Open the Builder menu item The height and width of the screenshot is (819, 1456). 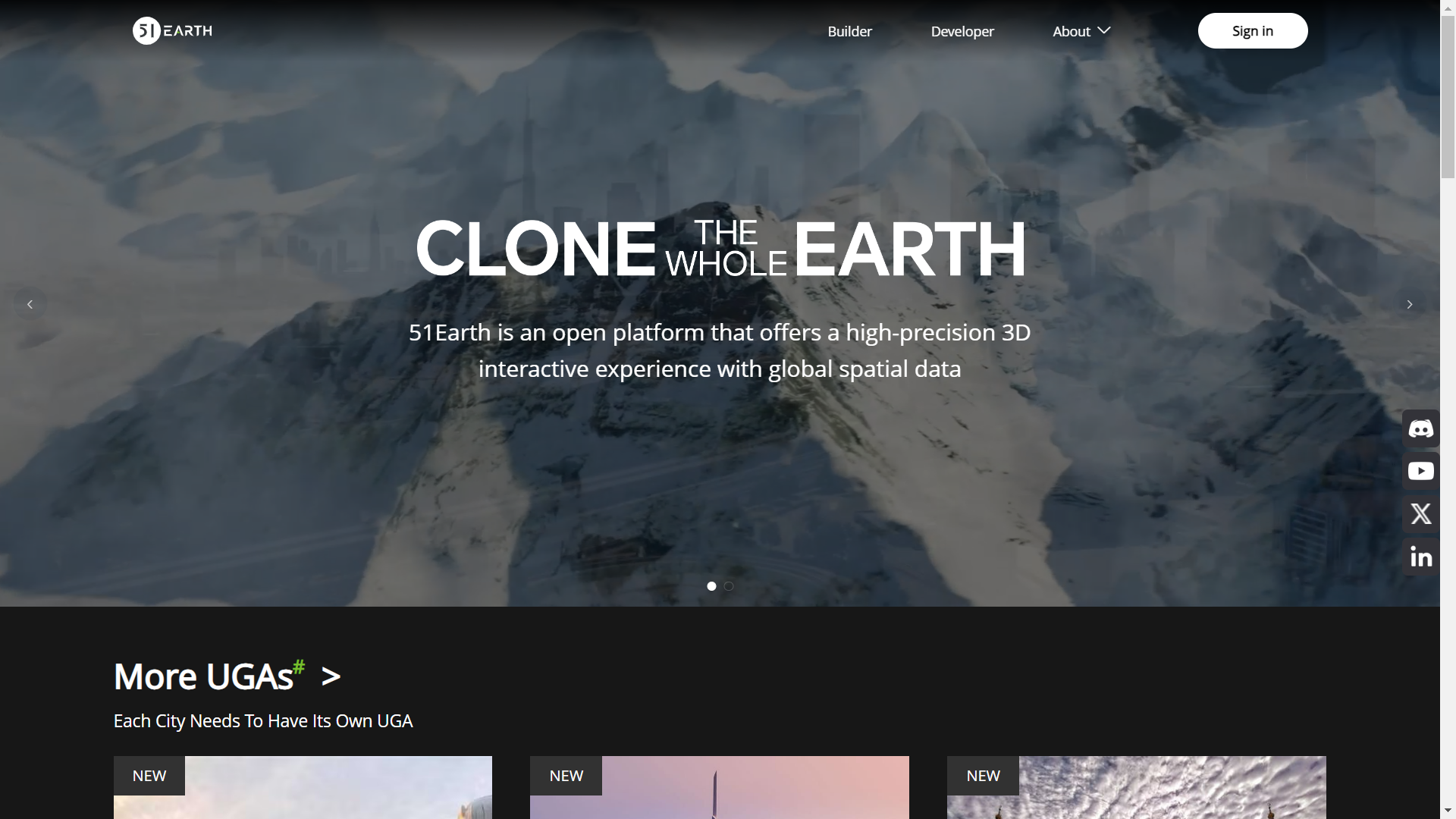[850, 31]
